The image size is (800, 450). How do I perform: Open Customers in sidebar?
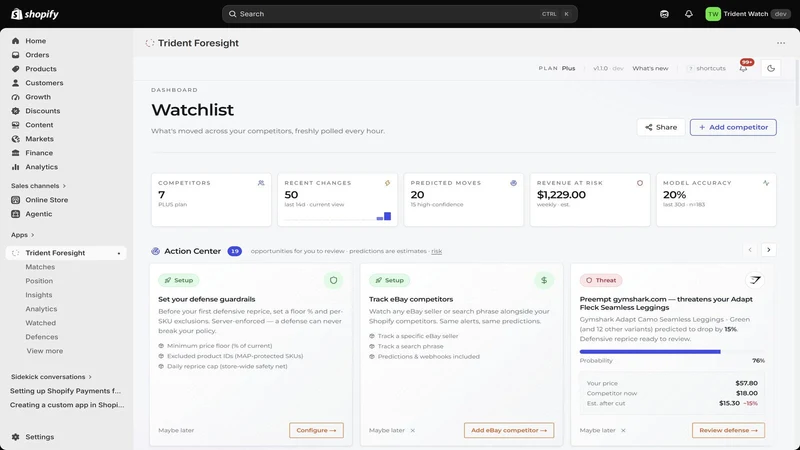(x=44, y=83)
